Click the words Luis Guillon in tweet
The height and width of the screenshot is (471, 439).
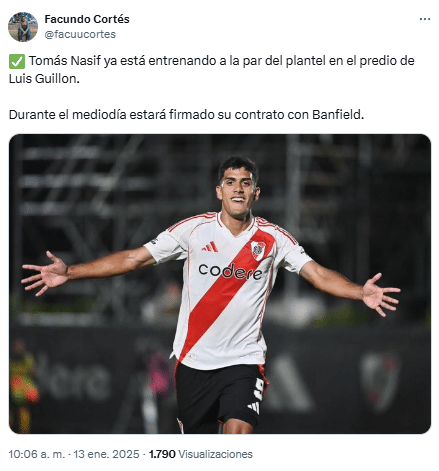[44, 79]
